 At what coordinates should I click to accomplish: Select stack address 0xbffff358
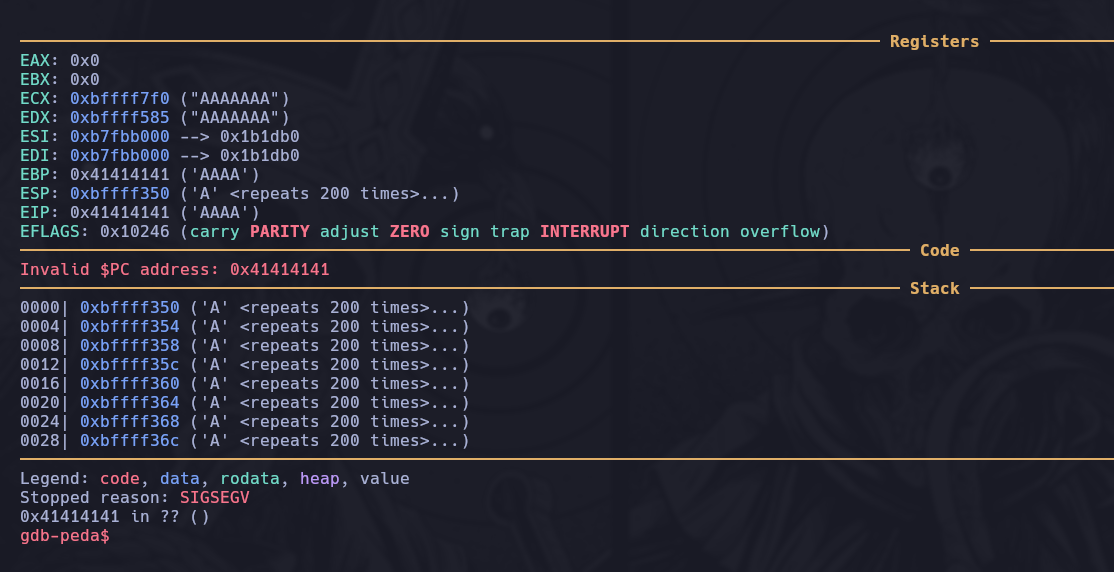pyautogui.click(x=129, y=345)
